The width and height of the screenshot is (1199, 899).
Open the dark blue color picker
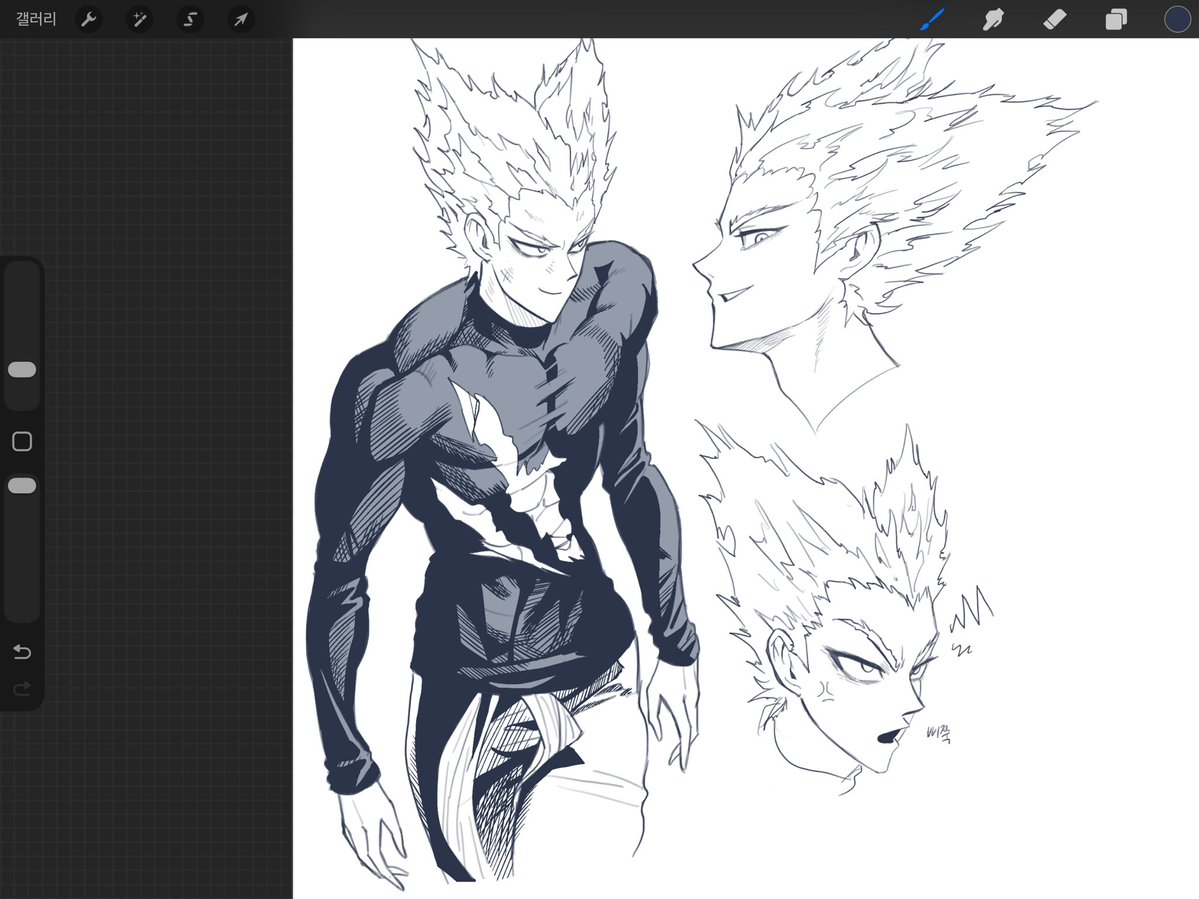tap(1178, 19)
